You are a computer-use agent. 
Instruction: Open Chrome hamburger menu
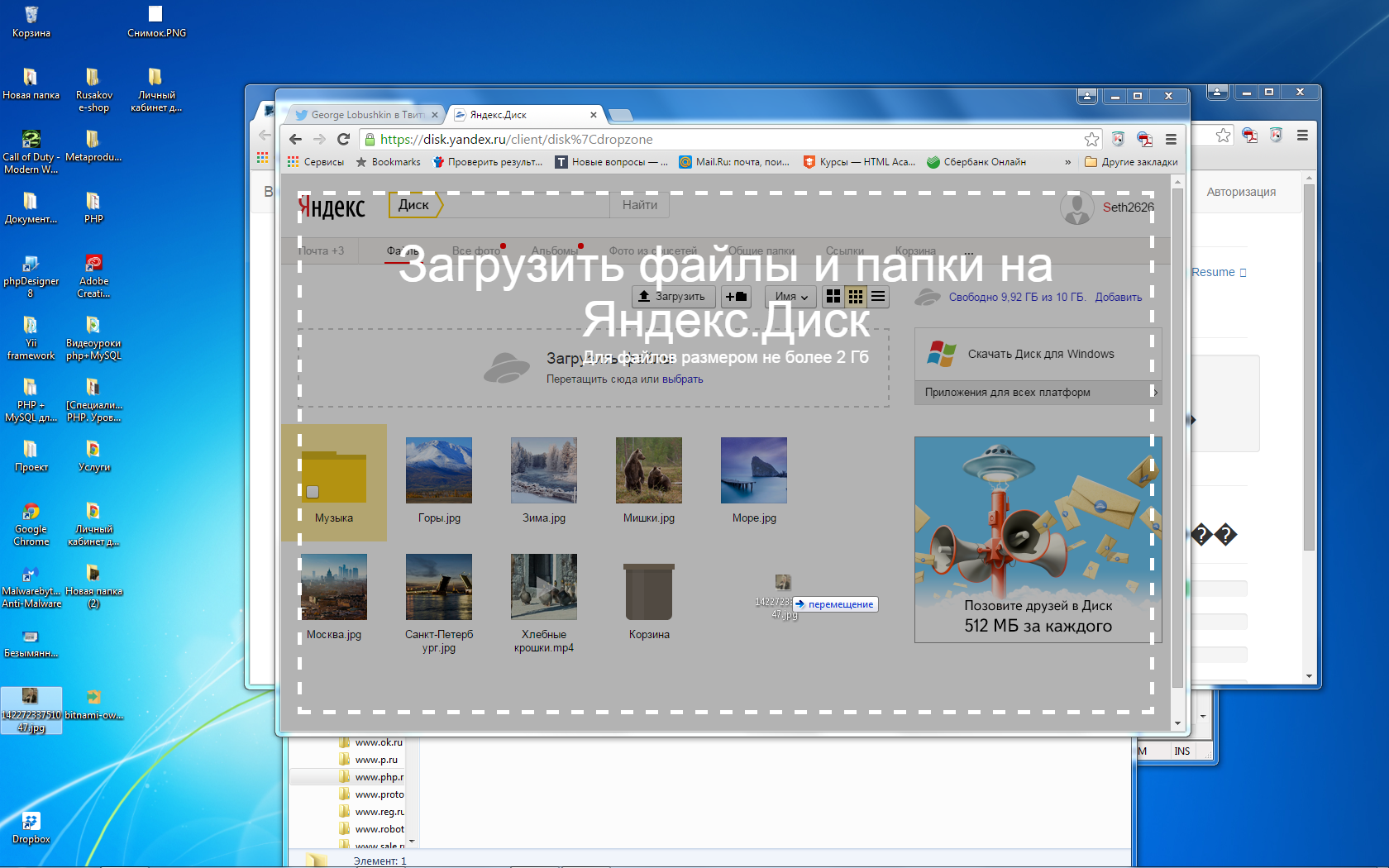click(1171, 139)
